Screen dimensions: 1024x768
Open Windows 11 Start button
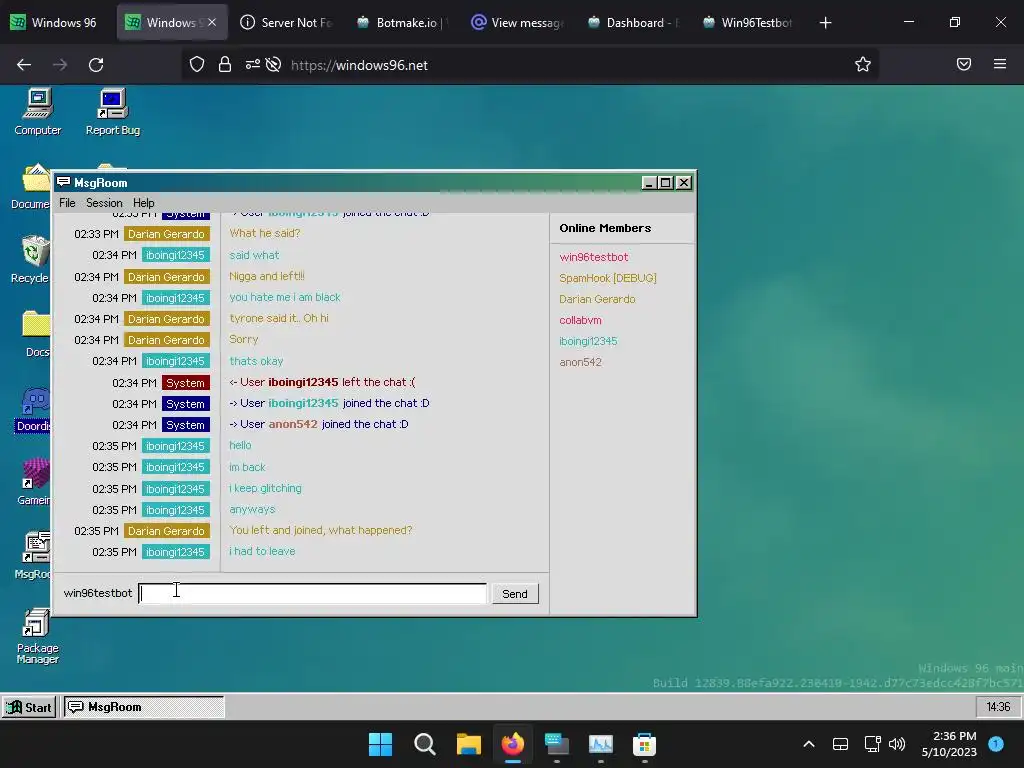pos(380,744)
